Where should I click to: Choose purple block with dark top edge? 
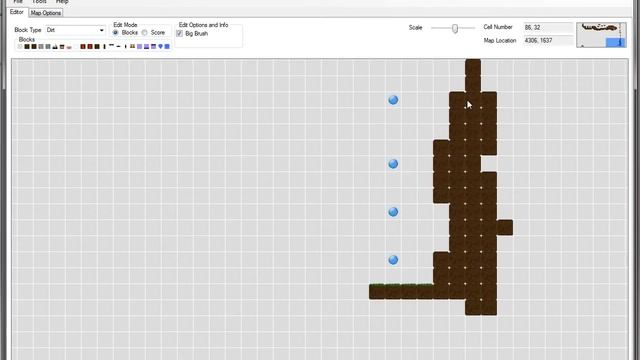pos(153,47)
